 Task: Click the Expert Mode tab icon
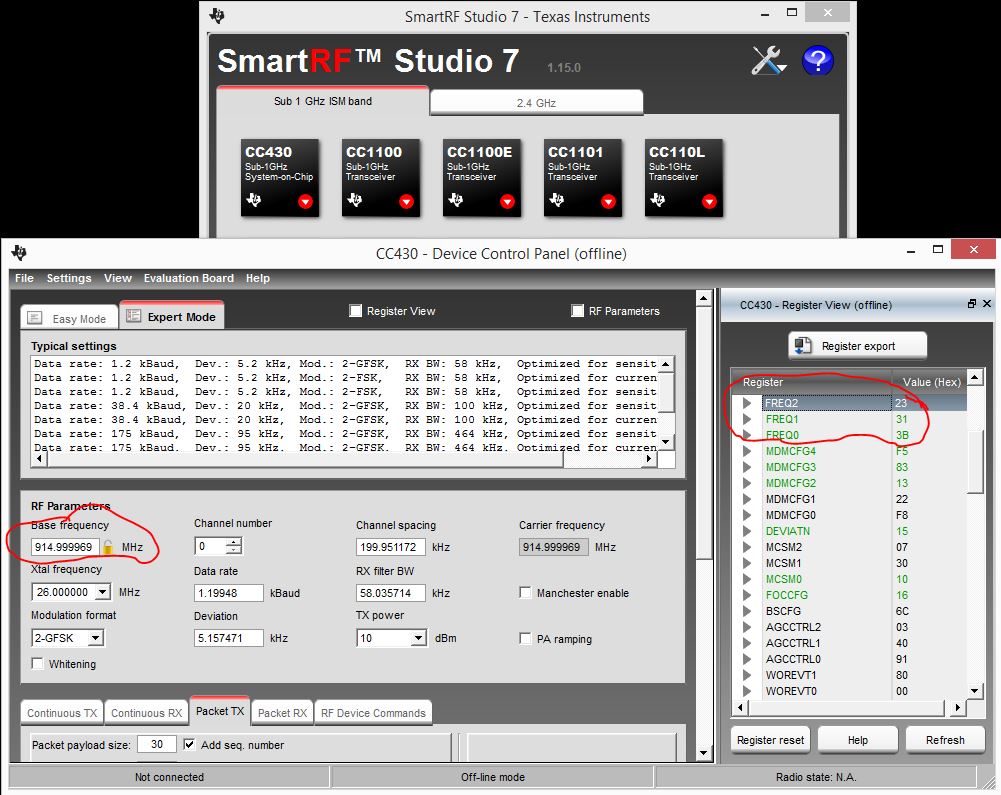coord(133,316)
